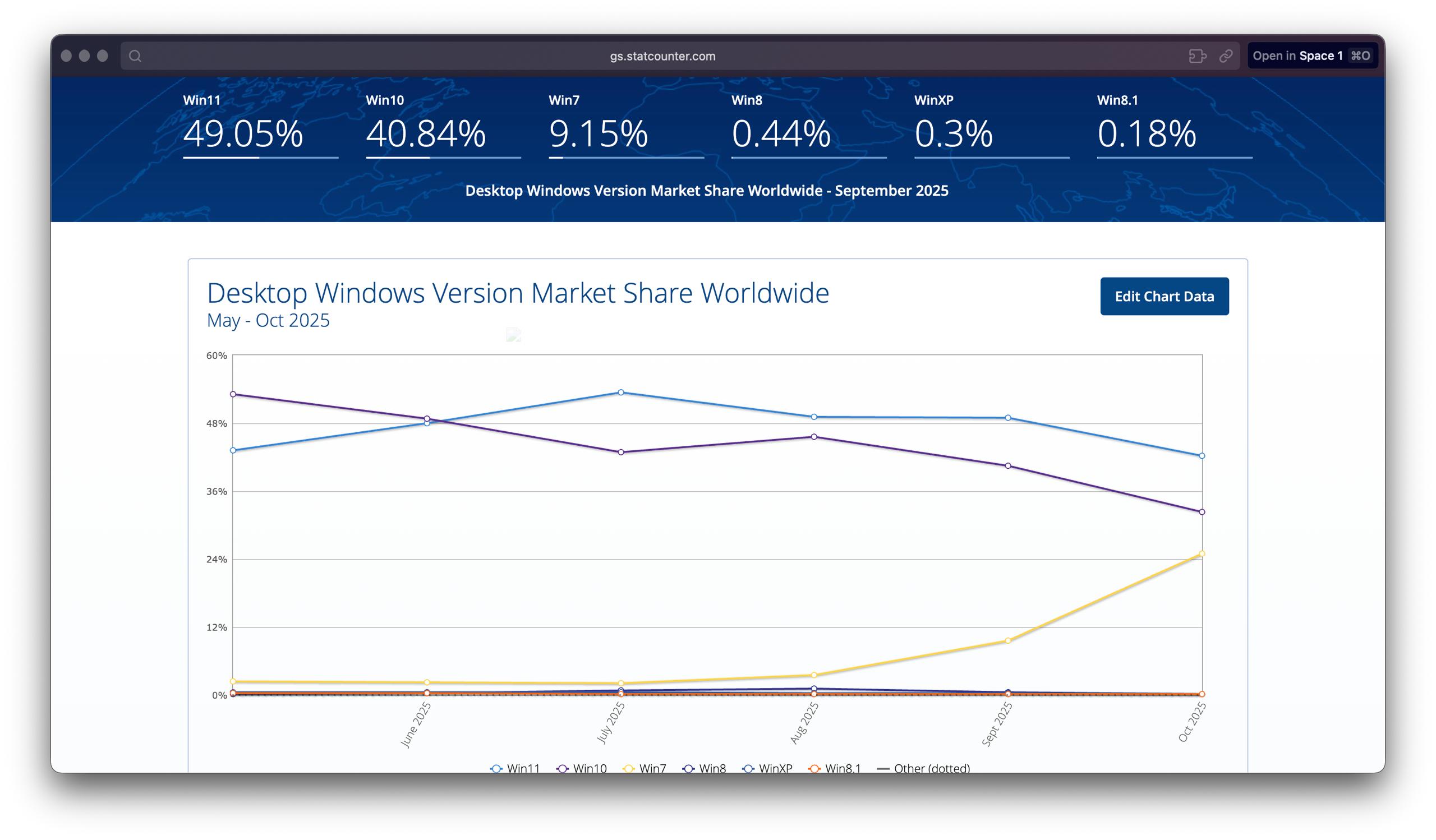The height and width of the screenshot is (840, 1436).
Task: Click the Win8.1 orange legend marker
Action: point(814,768)
